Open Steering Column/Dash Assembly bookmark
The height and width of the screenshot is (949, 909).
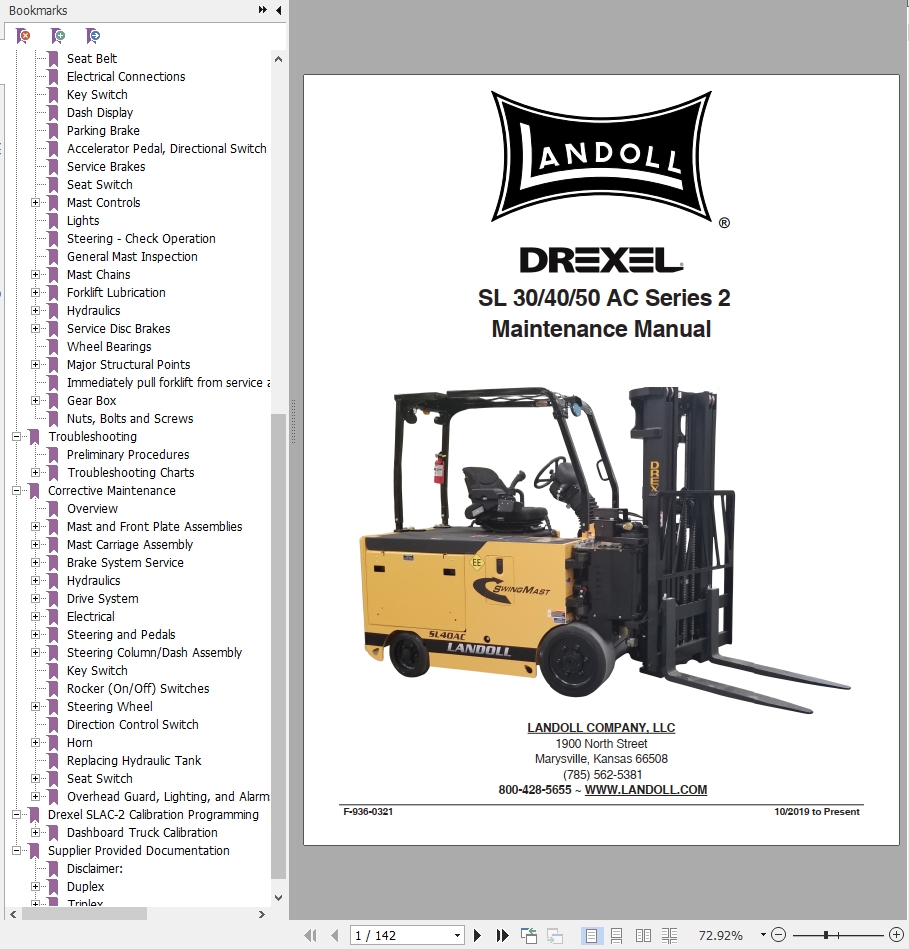click(154, 653)
